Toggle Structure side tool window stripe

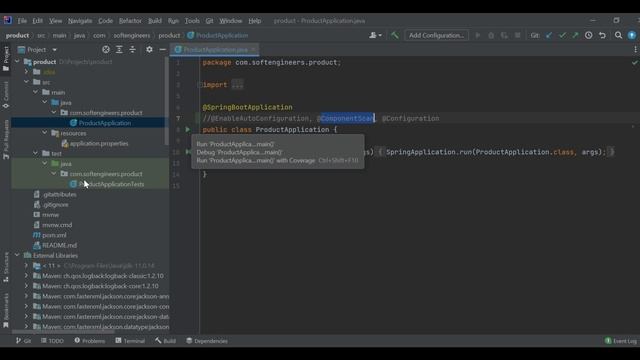coord(6,267)
